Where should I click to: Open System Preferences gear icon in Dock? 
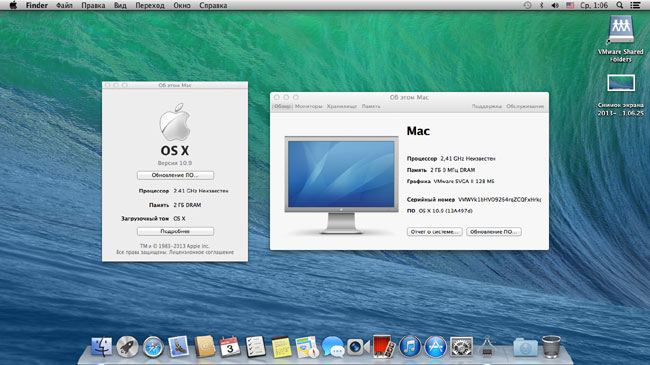pyautogui.click(x=461, y=347)
